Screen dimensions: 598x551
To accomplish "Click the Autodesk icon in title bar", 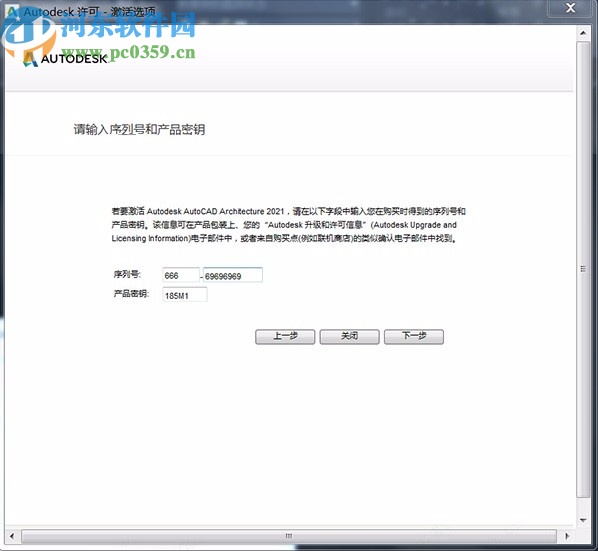I will [x=13, y=11].
